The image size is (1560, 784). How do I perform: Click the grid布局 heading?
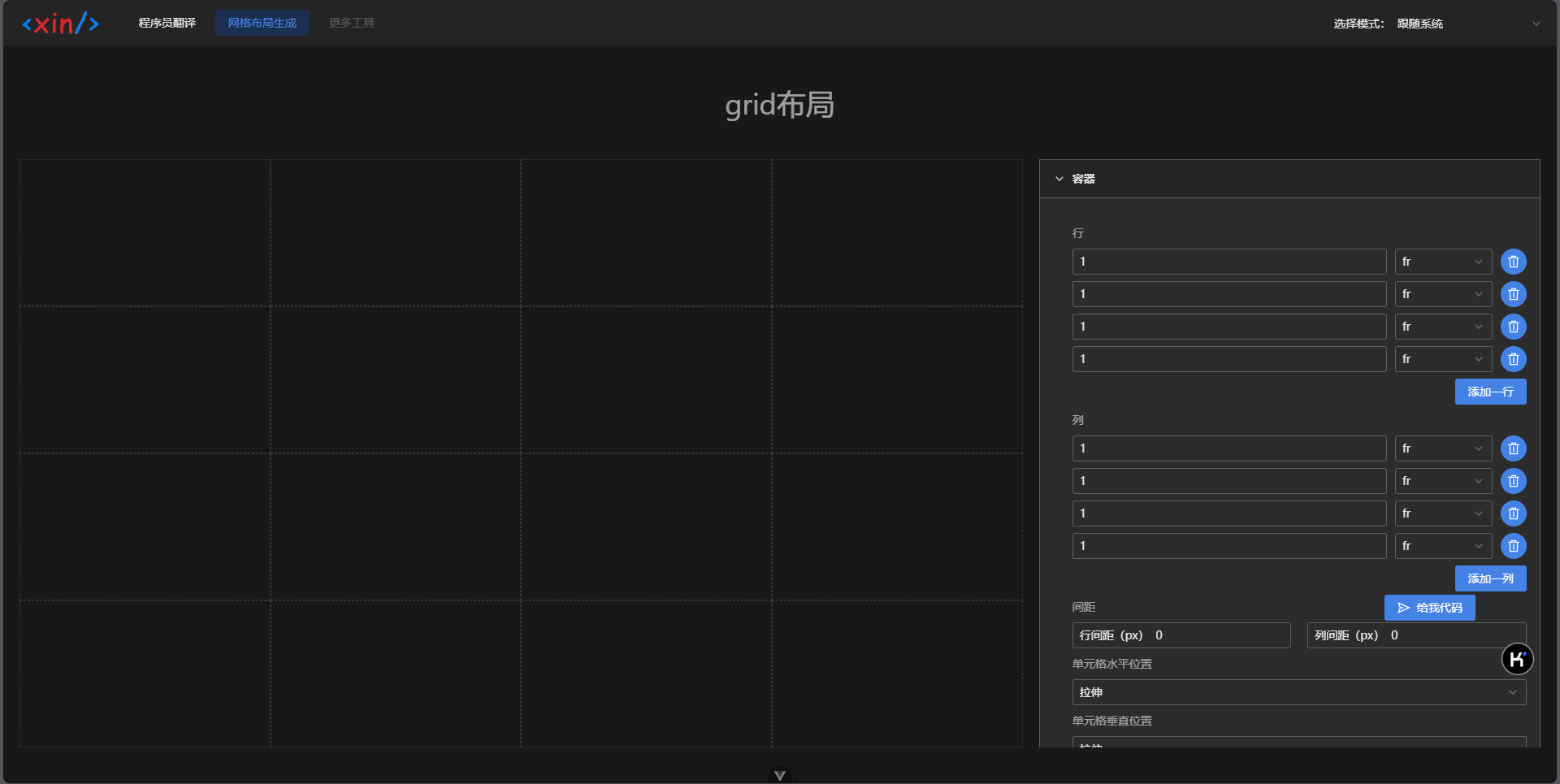tap(779, 105)
